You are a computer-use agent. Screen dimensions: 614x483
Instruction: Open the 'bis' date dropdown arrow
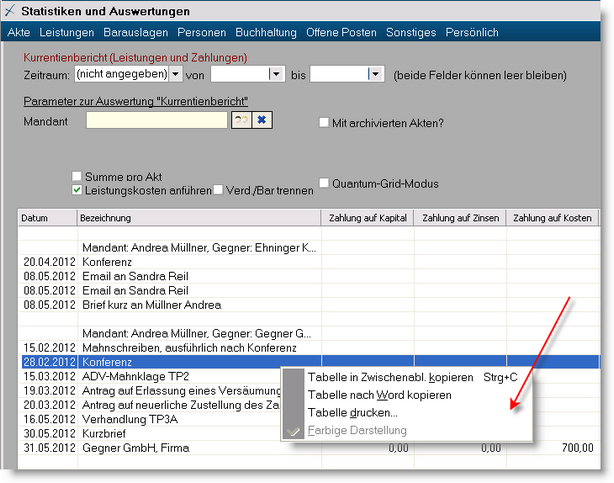click(376, 74)
